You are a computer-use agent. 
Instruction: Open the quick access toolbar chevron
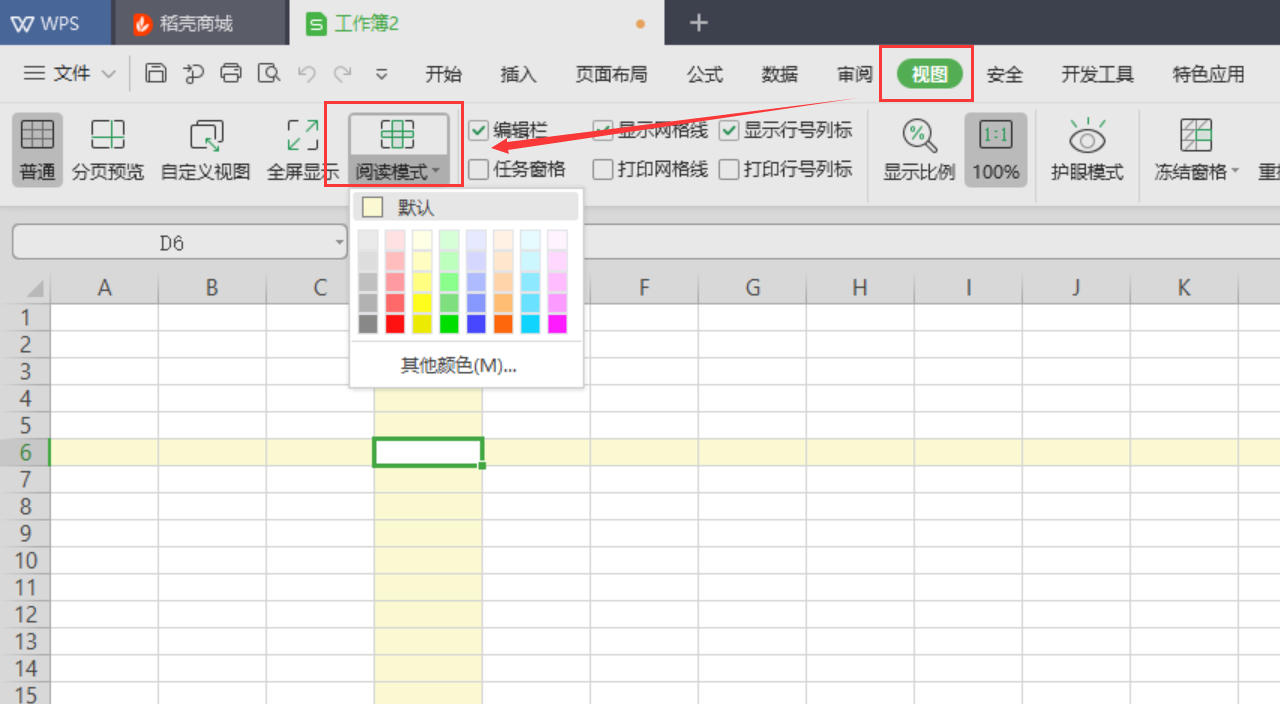(382, 74)
